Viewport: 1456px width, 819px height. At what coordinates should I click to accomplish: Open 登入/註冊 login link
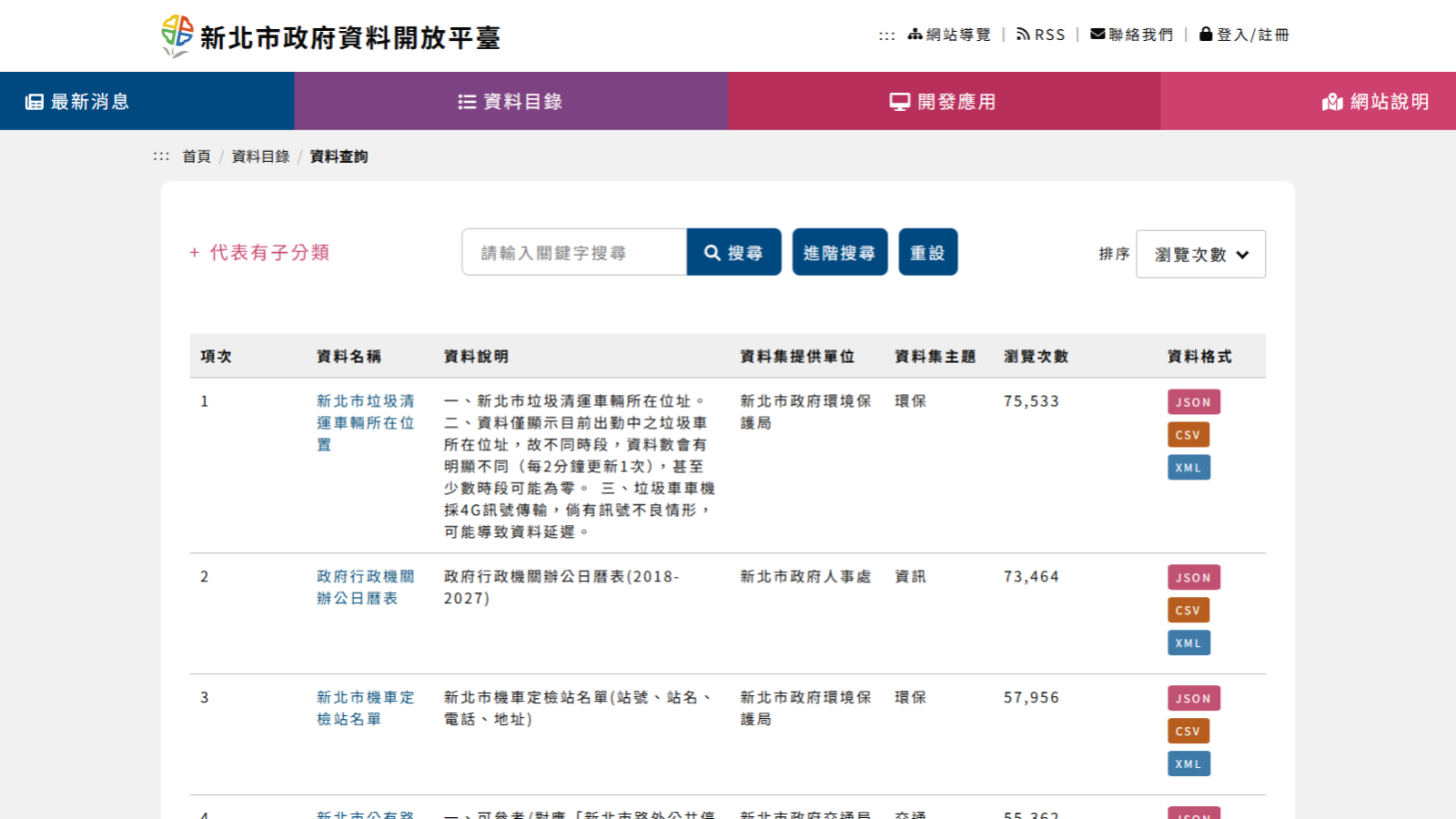point(1244,35)
